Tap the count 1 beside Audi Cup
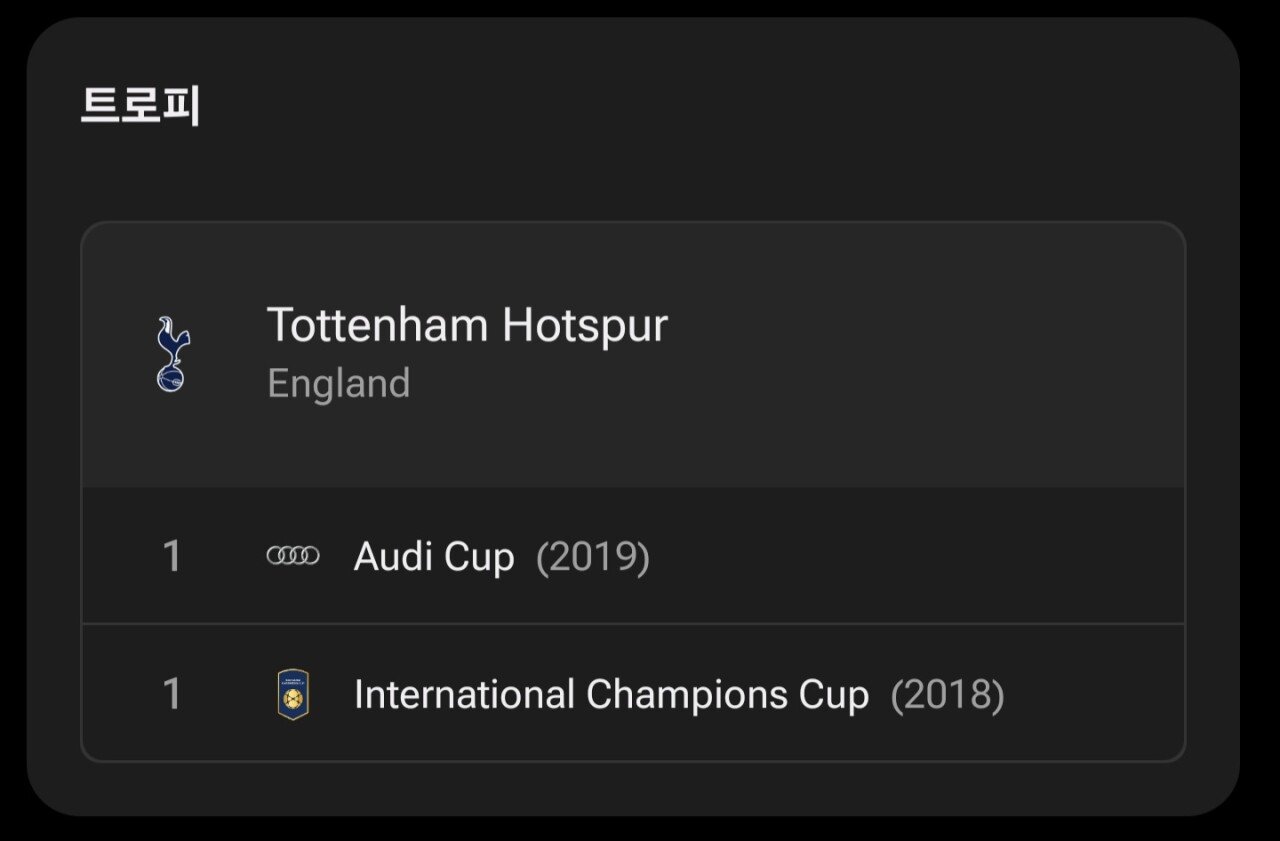1280x841 pixels. pos(172,556)
